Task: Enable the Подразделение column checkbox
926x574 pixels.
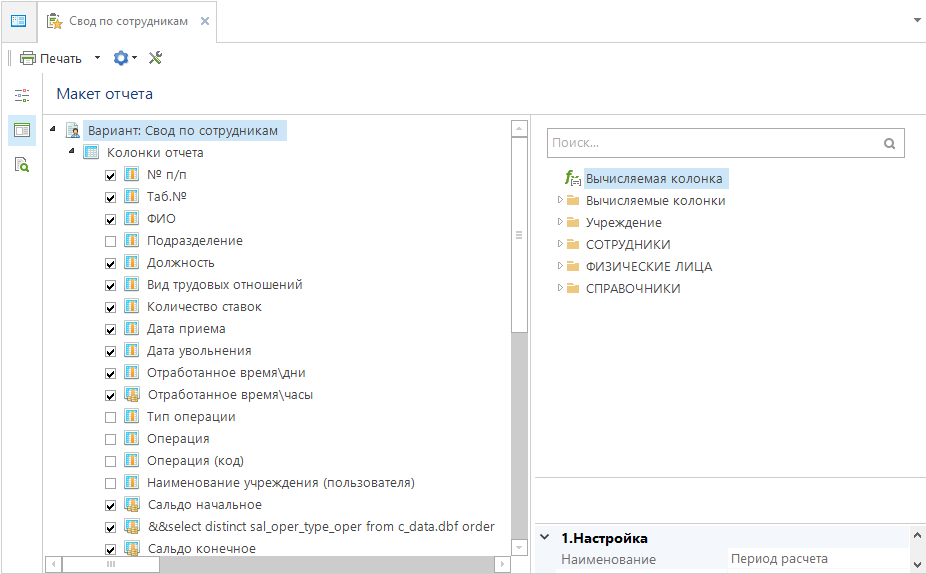Action: click(111, 241)
